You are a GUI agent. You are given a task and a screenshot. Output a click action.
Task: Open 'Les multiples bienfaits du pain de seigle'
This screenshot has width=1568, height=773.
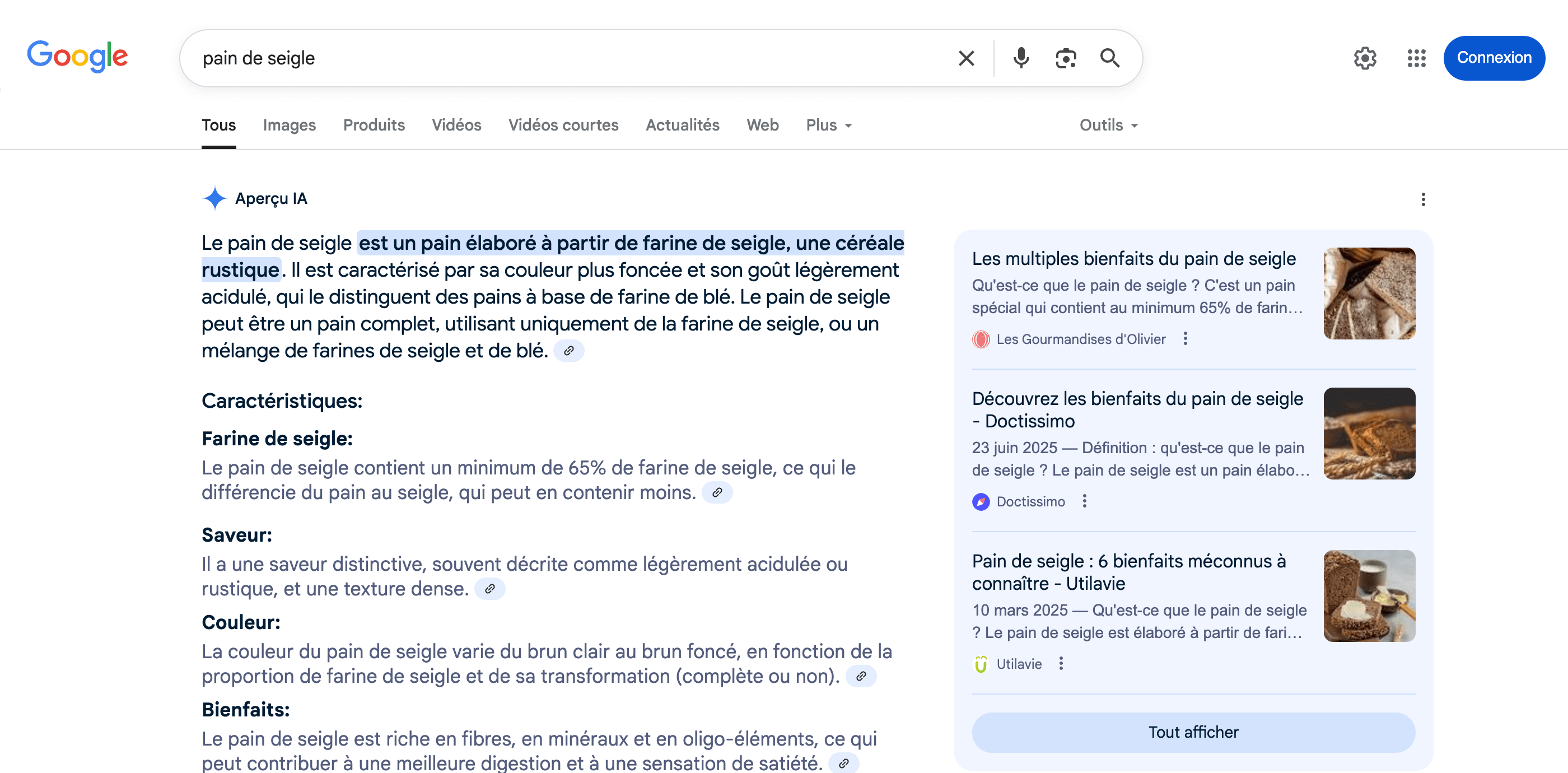click(1133, 259)
